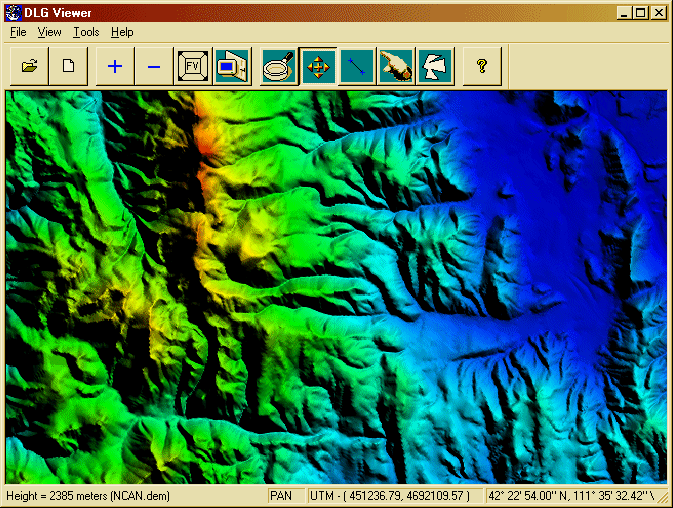Viewport: 673px width, 508px height.
Task: Click the blue screen overview icon
Action: coord(231,67)
